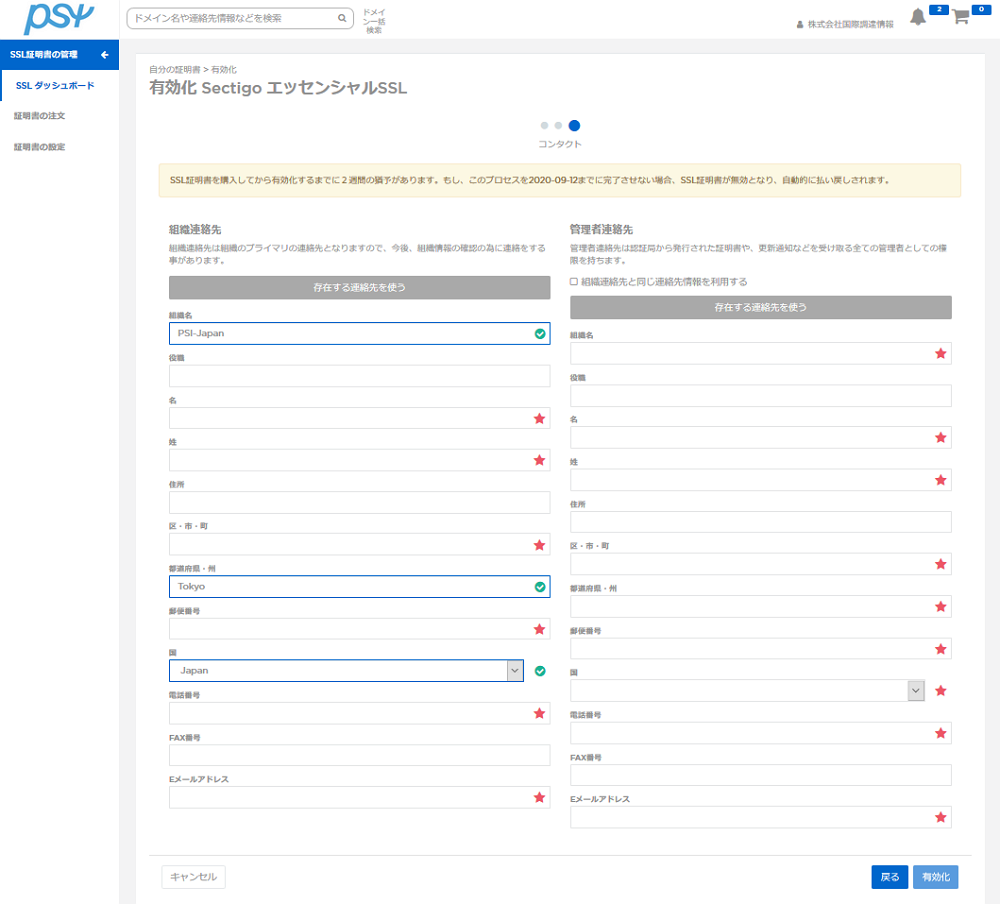Focus organization contact 役職 field
Image resolution: width=1000 pixels, height=904 pixels.
tap(359, 376)
